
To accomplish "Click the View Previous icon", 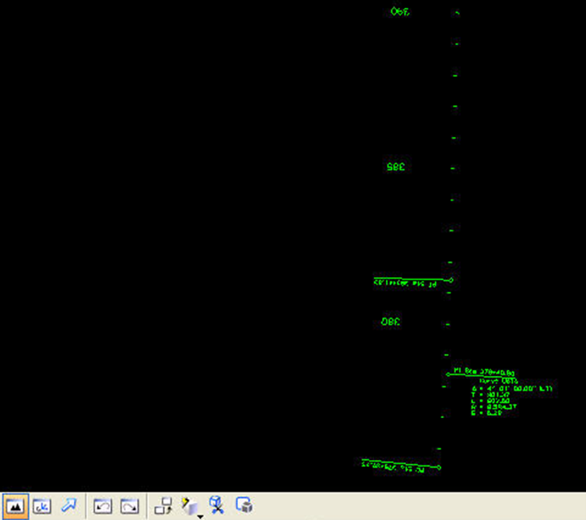I will click(x=103, y=506).
